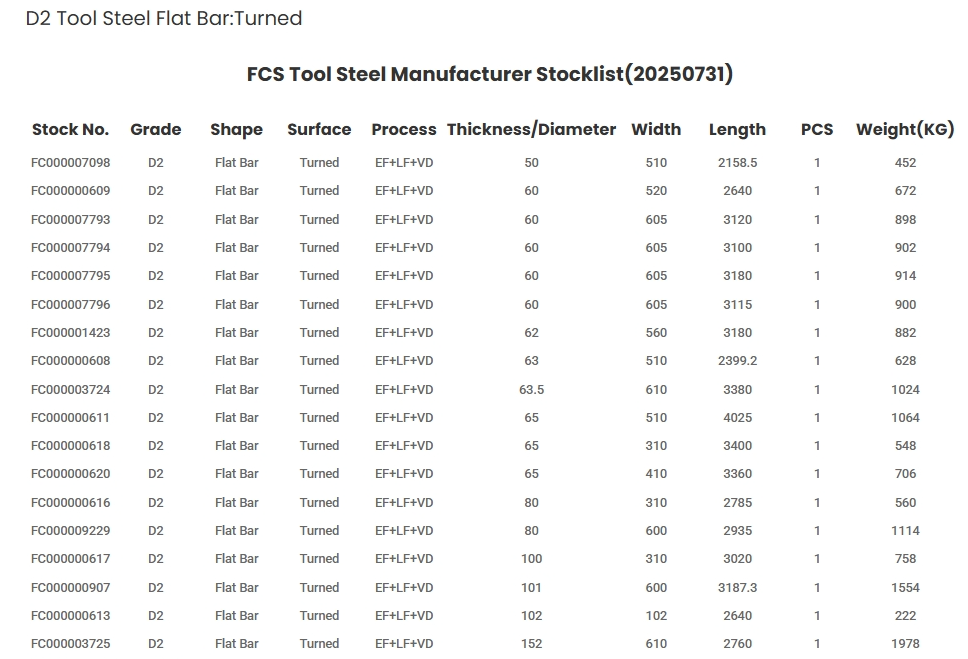Click the D2 Tool Steel Flat Bar:Turned title

164,19
